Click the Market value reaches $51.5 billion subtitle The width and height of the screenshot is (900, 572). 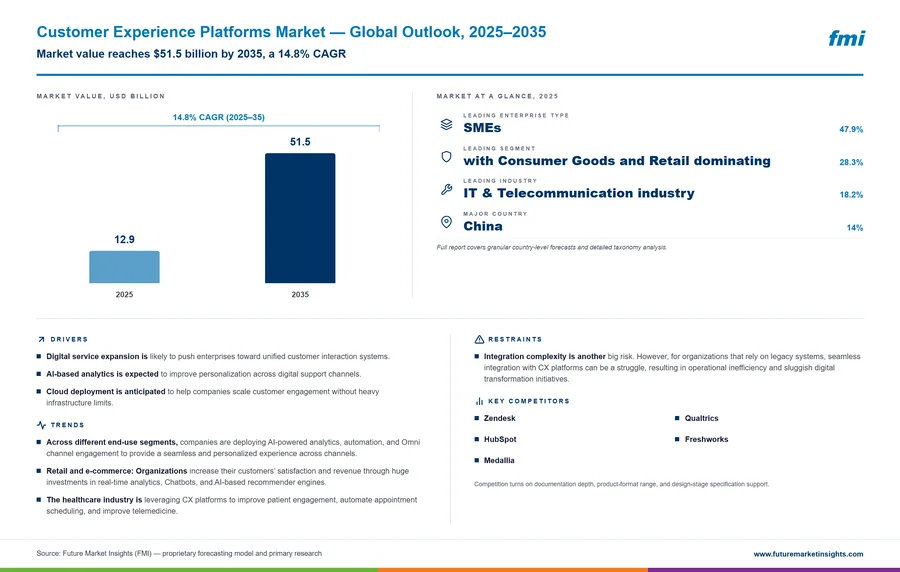(x=191, y=54)
